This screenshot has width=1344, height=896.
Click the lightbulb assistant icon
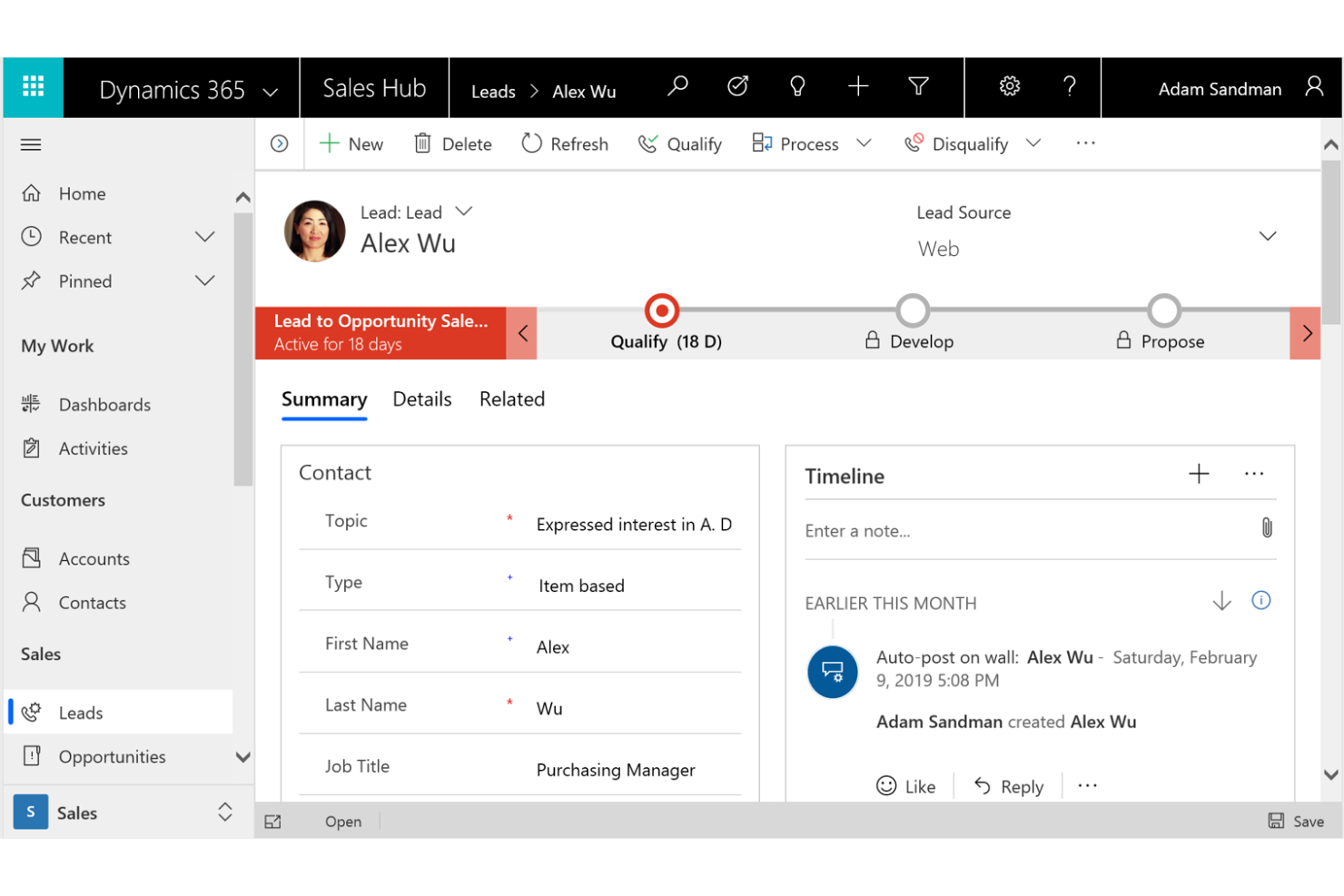click(797, 86)
